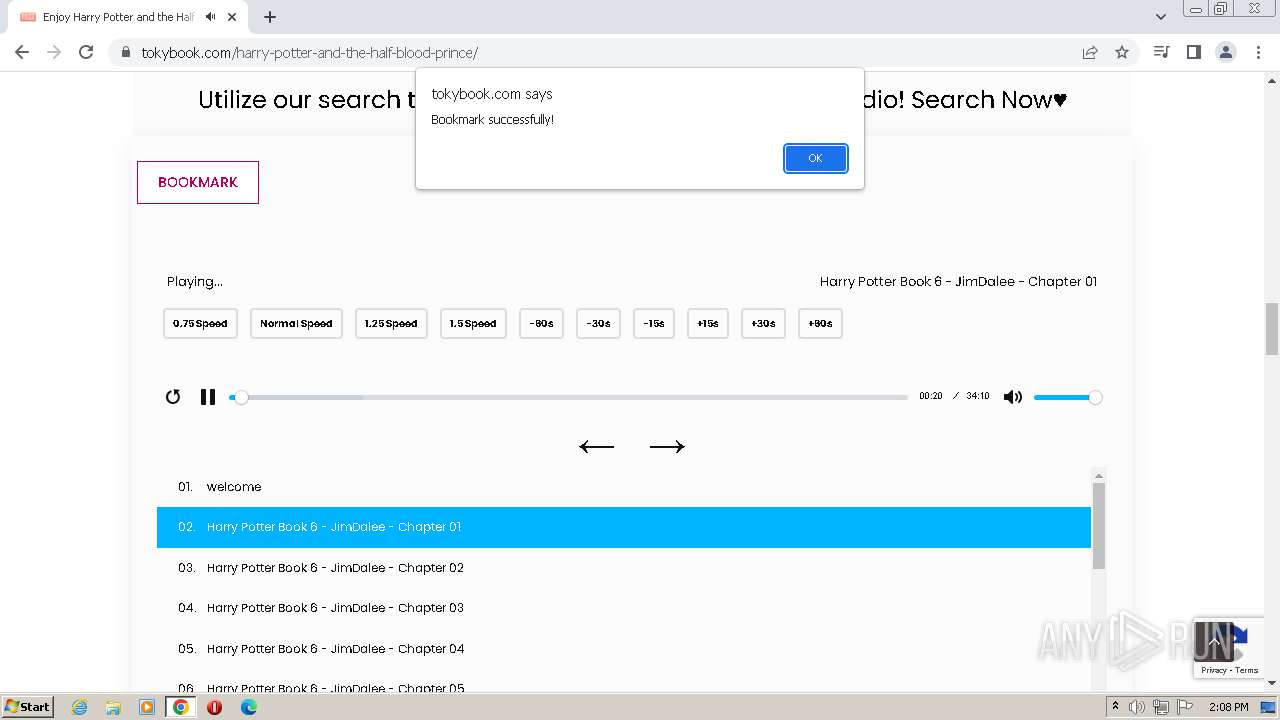Click the page vertical scrollbar
This screenshot has width=1280, height=720.
click(x=1272, y=329)
